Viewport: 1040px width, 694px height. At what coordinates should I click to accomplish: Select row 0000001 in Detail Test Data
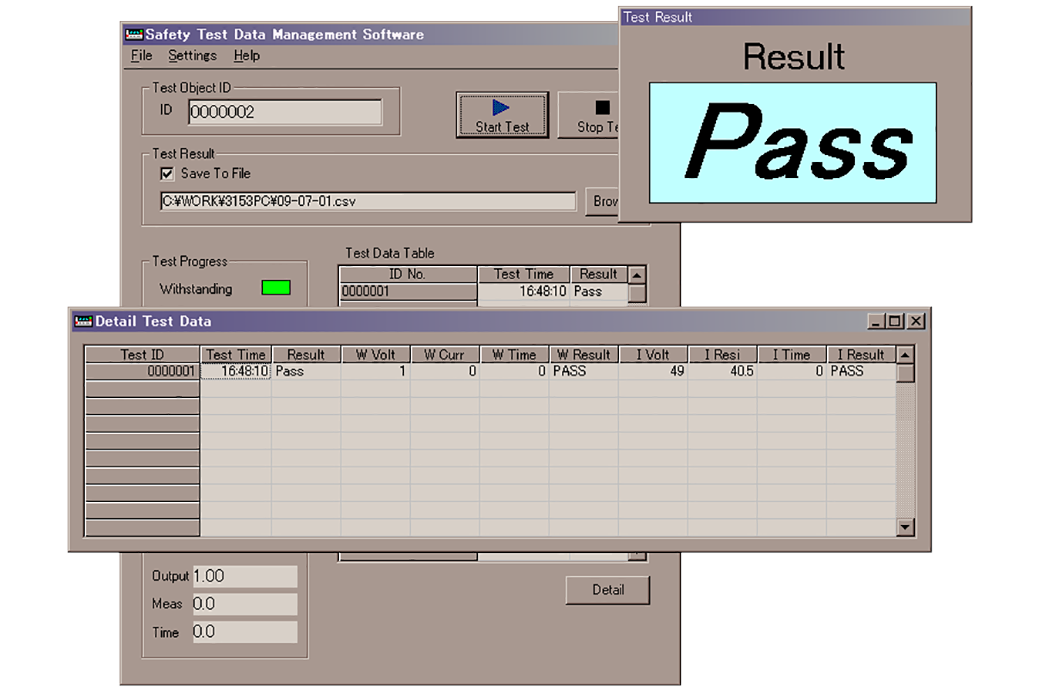142,371
